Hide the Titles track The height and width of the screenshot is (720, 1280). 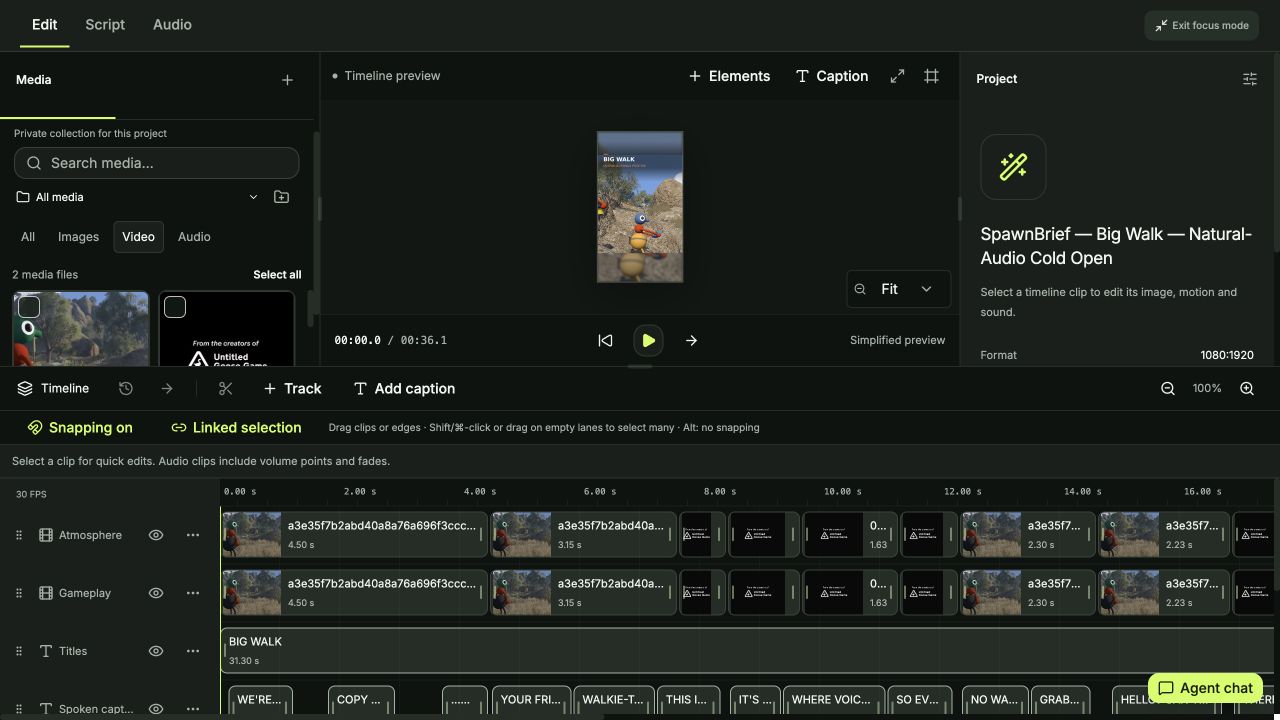[x=156, y=651]
